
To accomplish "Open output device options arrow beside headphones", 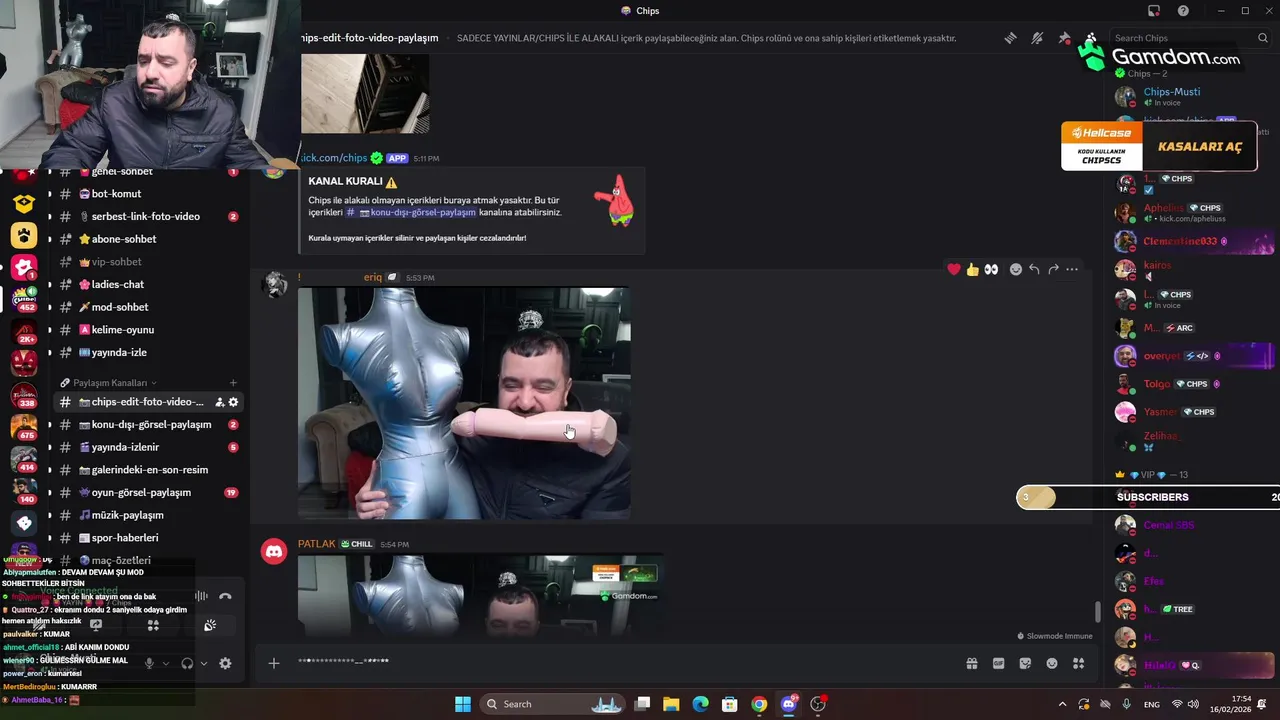I will coord(204,663).
